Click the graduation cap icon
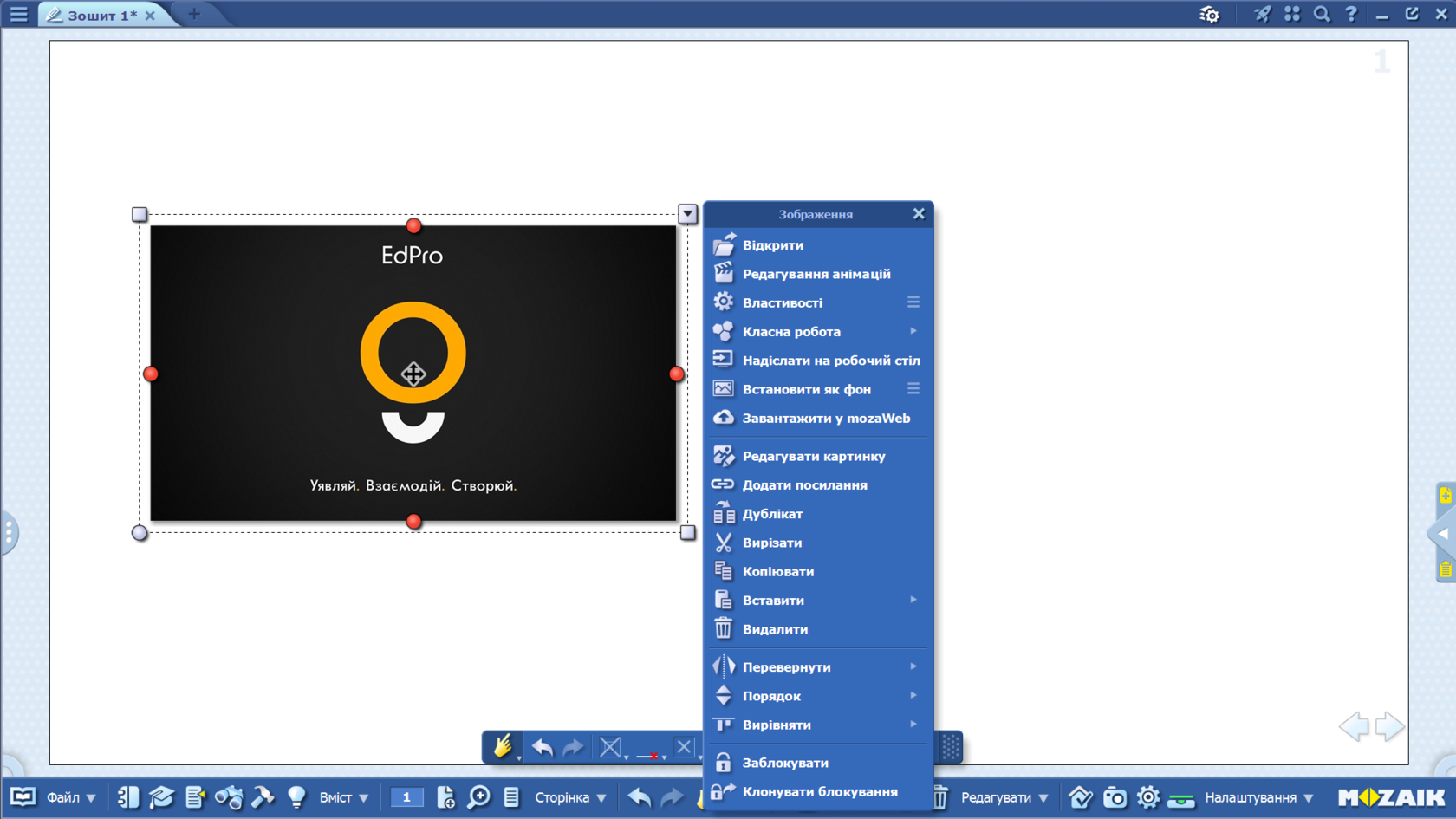This screenshot has width=1456, height=819. point(161,797)
